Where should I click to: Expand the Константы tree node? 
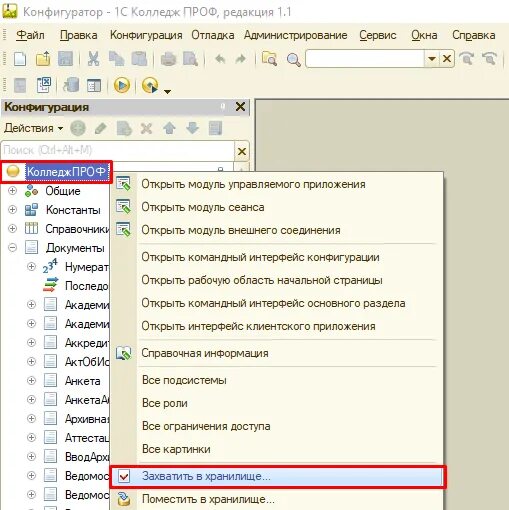pyautogui.click(x=12, y=209)
